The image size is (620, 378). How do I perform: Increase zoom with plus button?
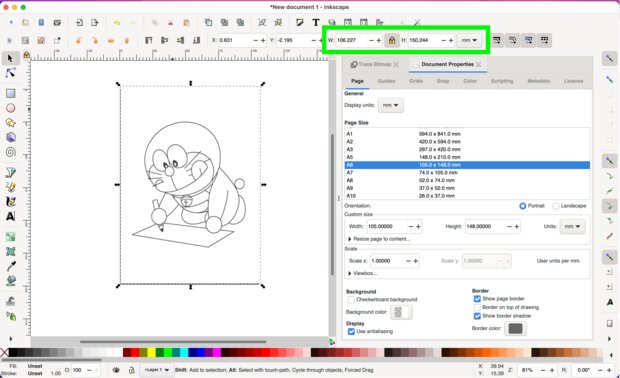point(552,370)
